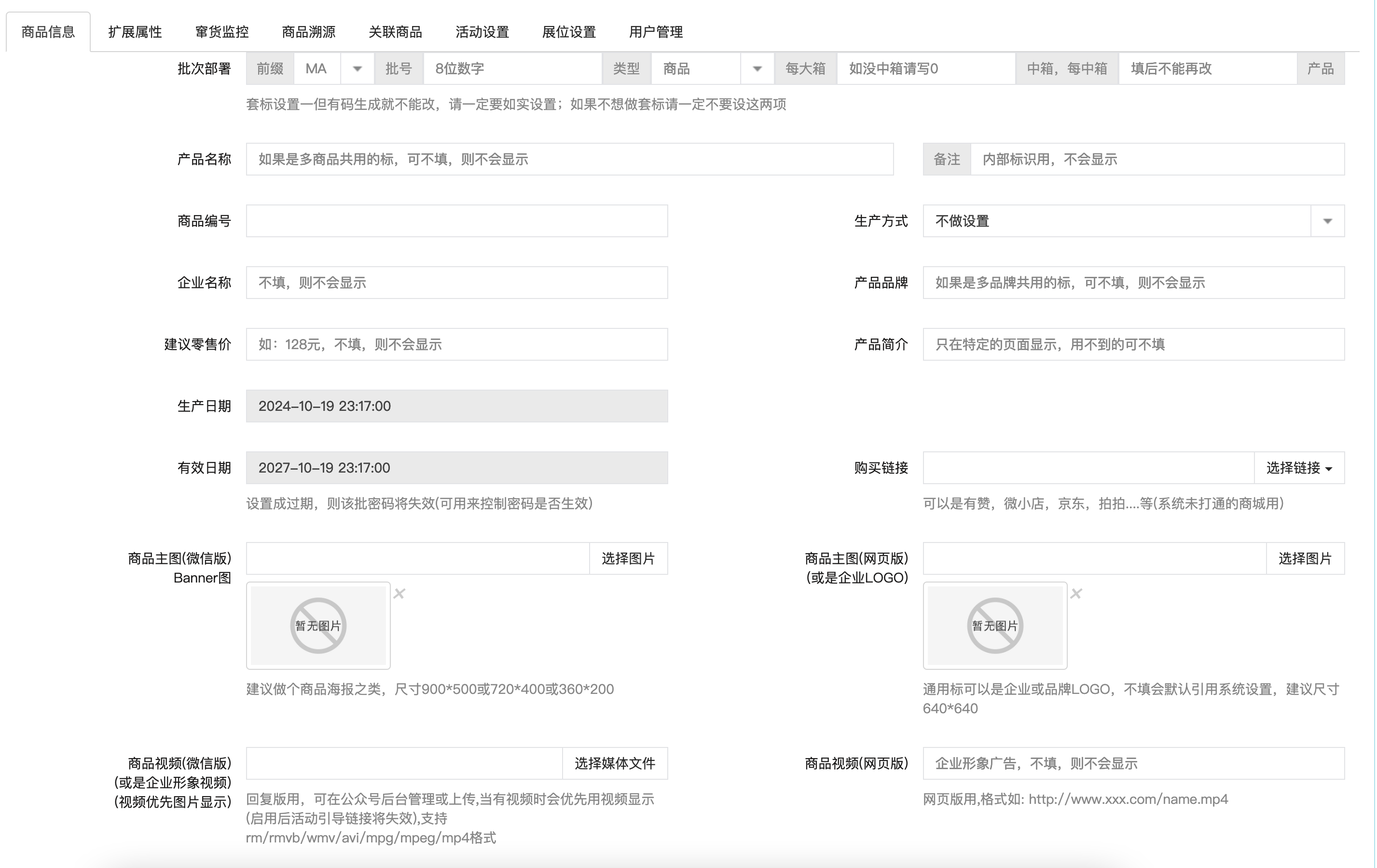Remove the WeChat banner placeholder image
The width and height of the screenshot is (1377, 868).
coord(399,594)
